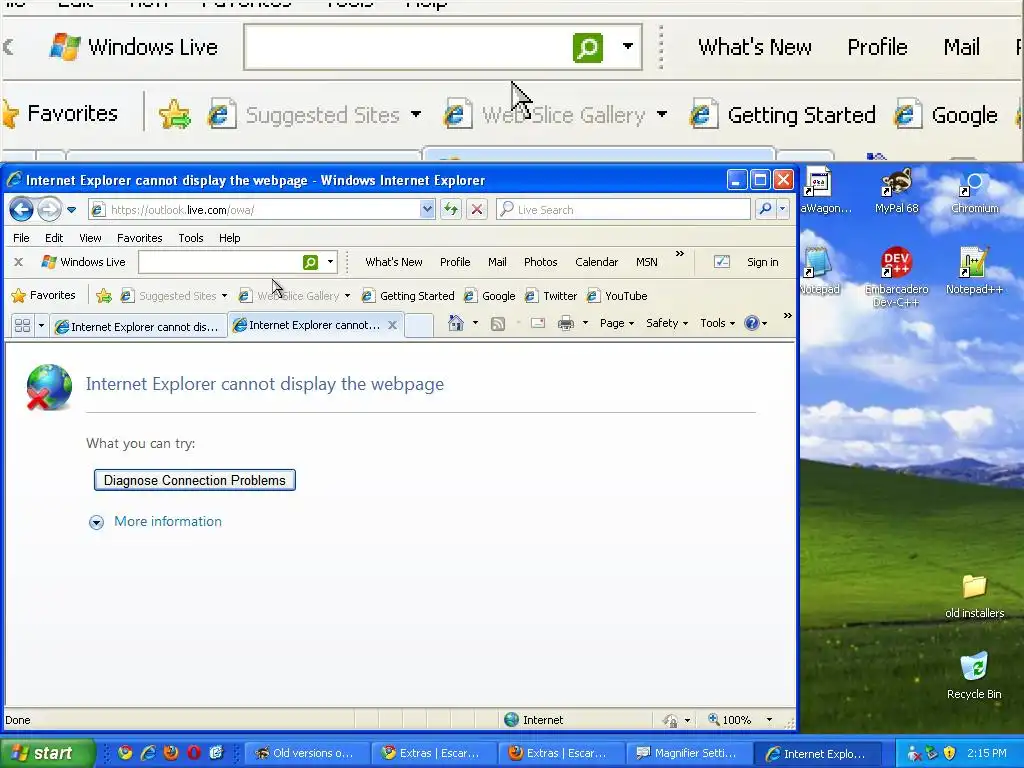The image size is (1024, 768).
Task: Click the Windows Live toolbar search field
Action: point(219,262)
